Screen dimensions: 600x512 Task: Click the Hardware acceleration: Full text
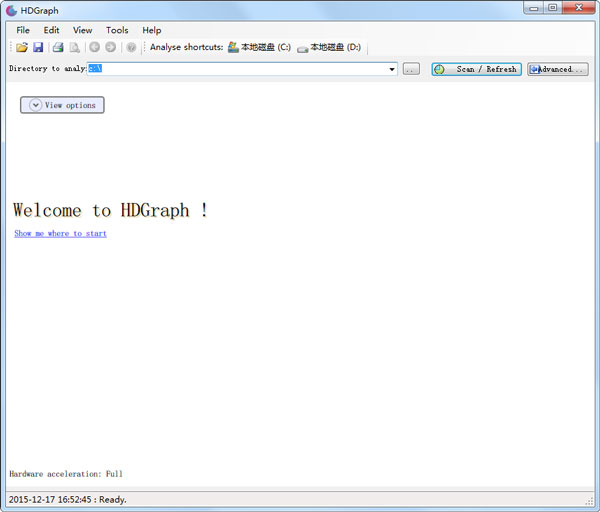pyautogui.click(x=66, y=474)
